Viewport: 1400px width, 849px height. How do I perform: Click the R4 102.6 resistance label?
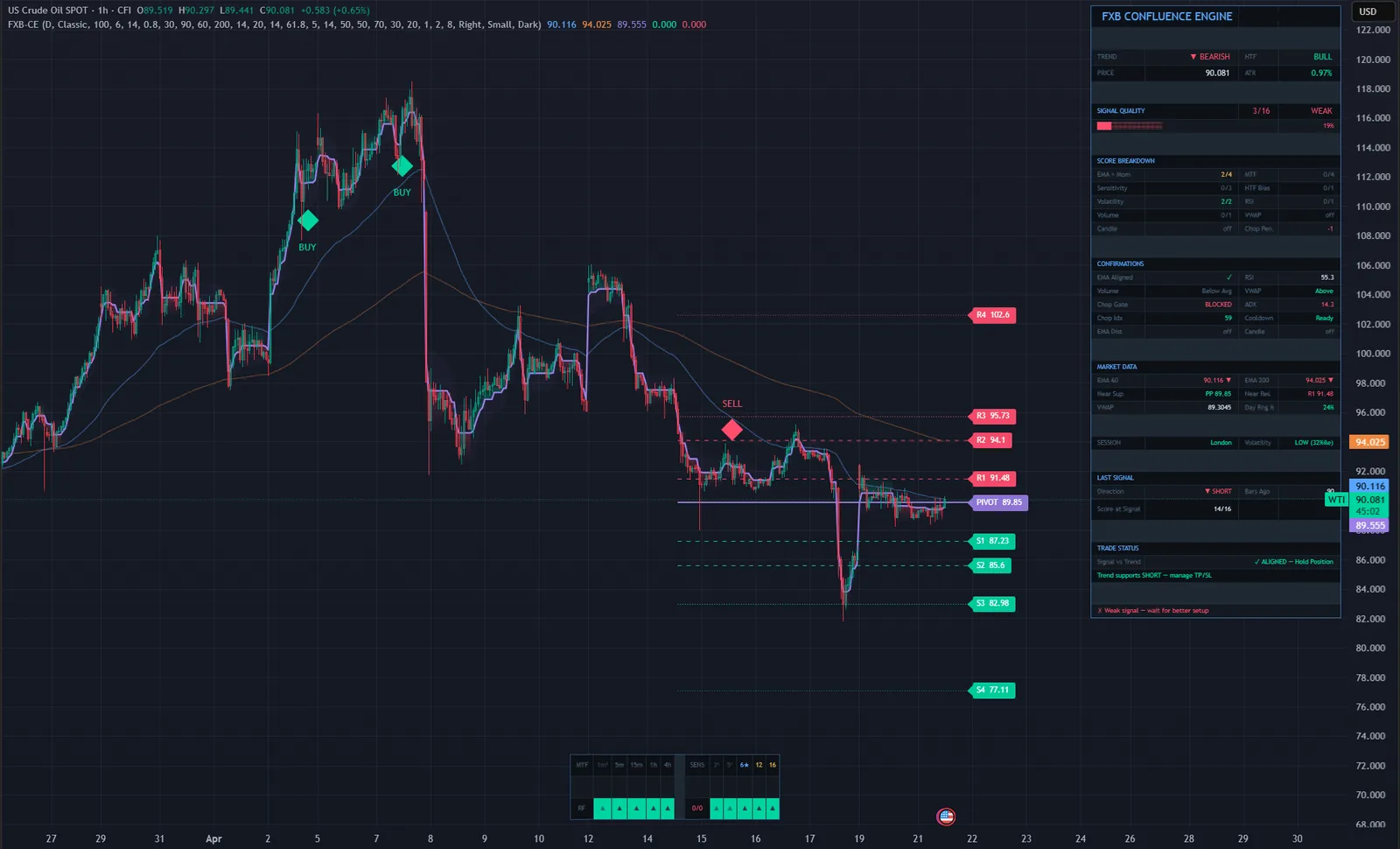pyautogui.click(x=993, y=315)
